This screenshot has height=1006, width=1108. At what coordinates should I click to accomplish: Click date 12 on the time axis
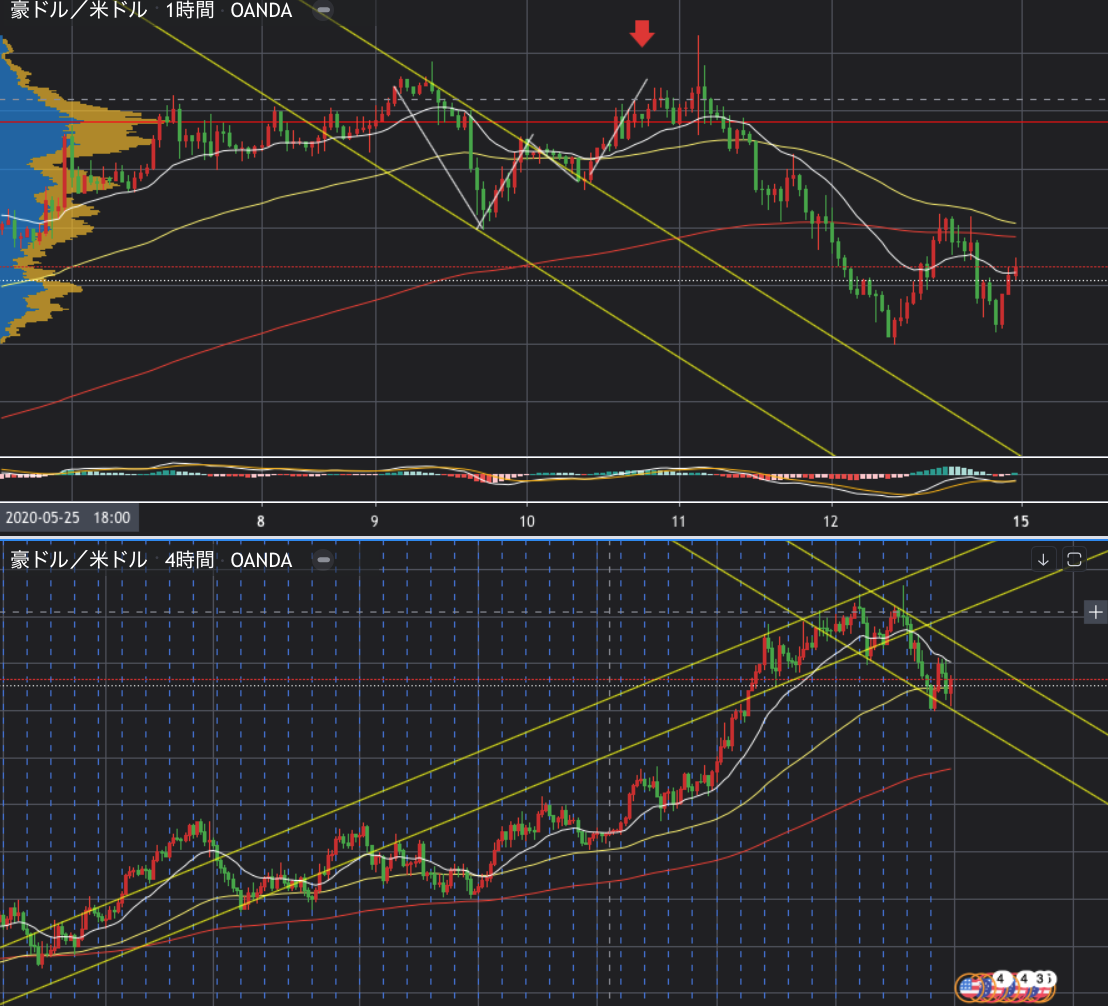click(x=831, y=521)
